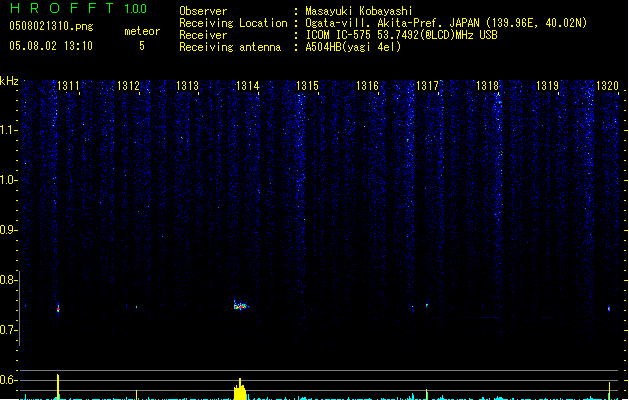The image size is (629, 400).
Task: Click the date stamp 05.08.02 13:10
Action: (51, 46)
